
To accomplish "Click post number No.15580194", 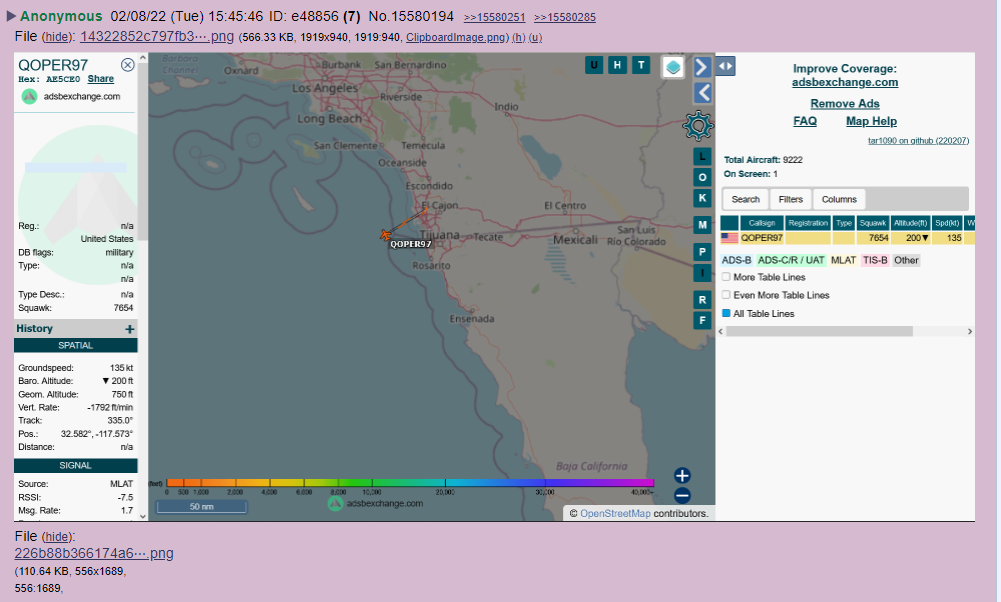I will [x=411, y=17].
